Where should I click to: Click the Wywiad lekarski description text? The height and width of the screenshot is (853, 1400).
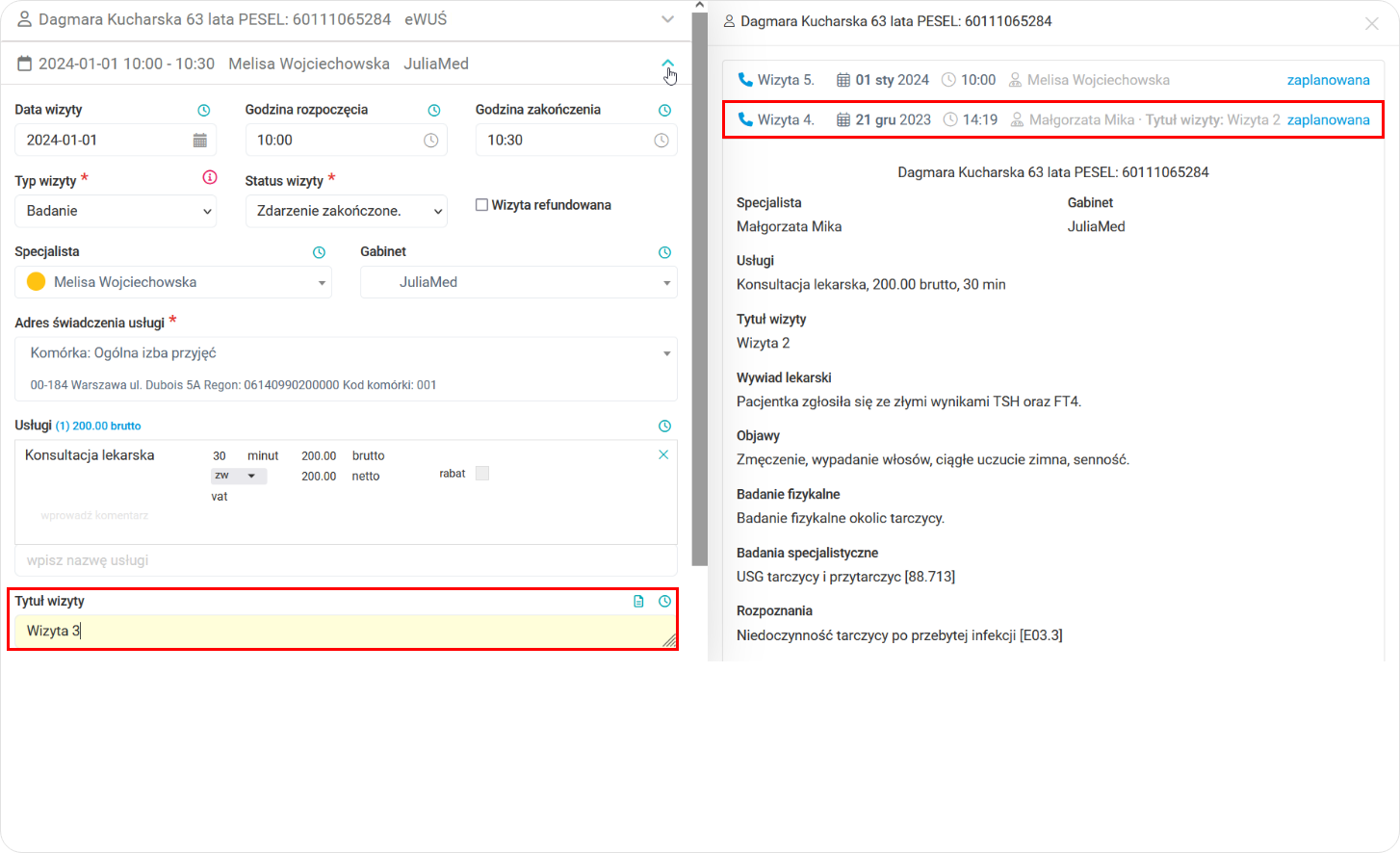coord(909,401)
